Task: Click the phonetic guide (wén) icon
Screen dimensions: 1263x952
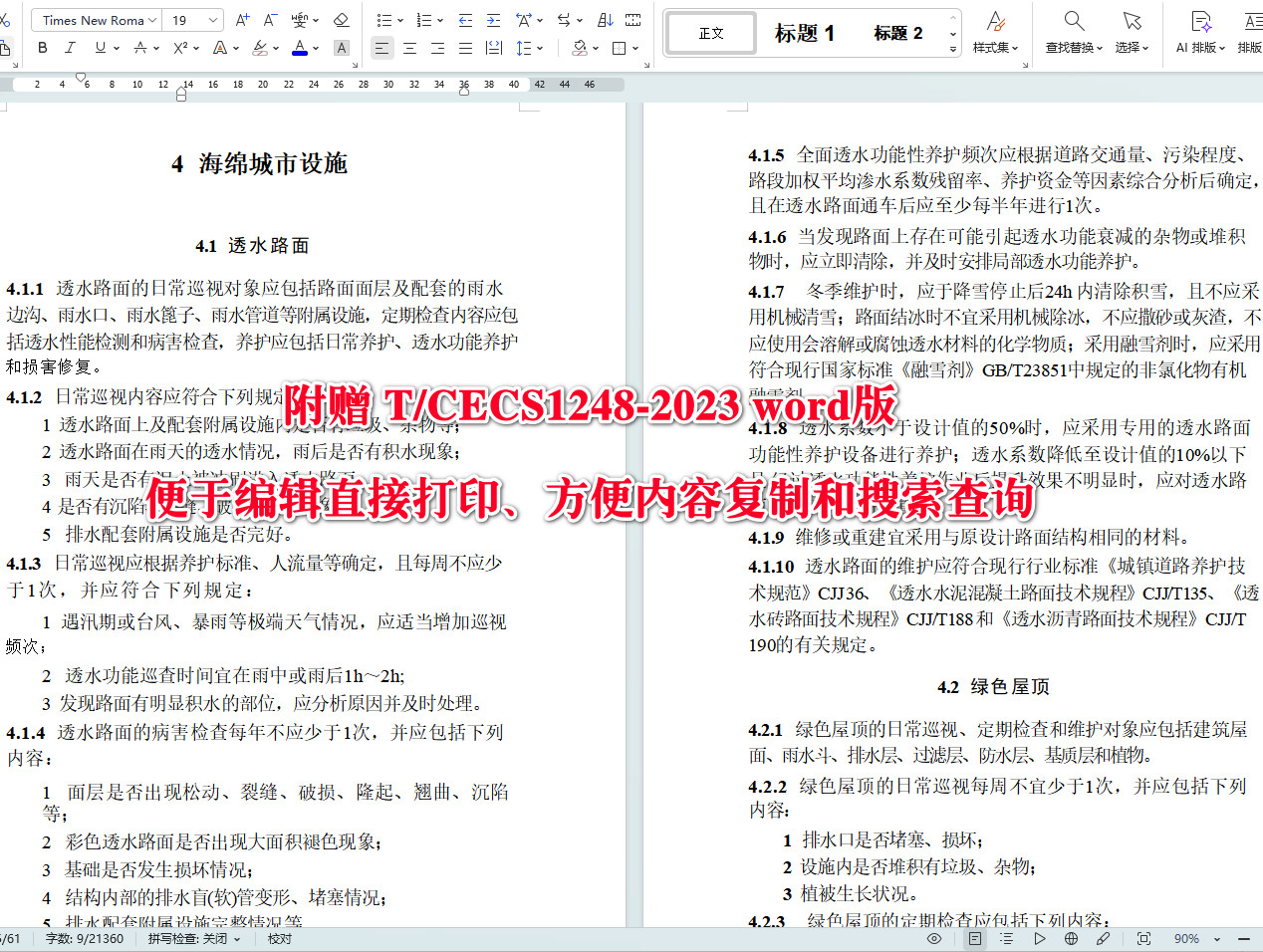Action: click(300, 20)
